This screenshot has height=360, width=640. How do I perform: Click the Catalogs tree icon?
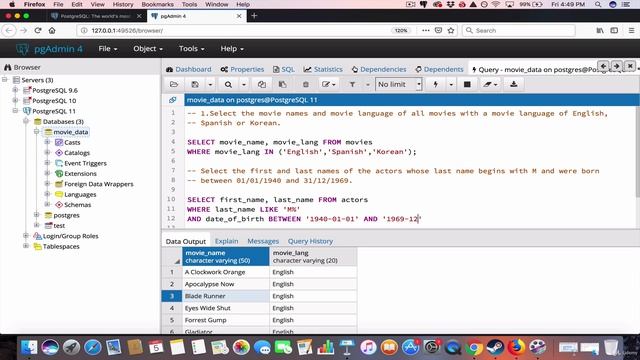[59, 153]
